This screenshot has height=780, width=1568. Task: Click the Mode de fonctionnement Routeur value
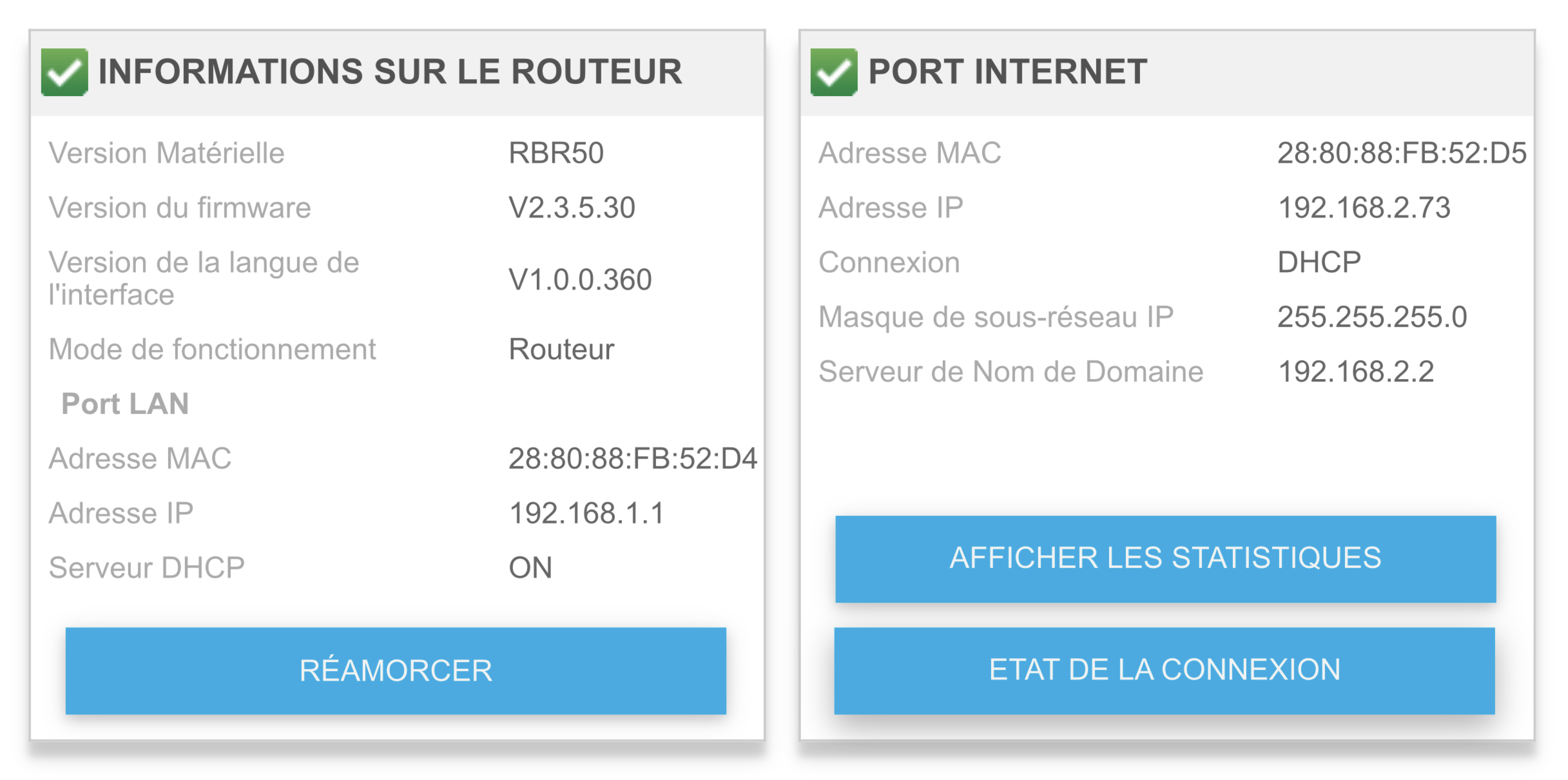coord(561,349)
